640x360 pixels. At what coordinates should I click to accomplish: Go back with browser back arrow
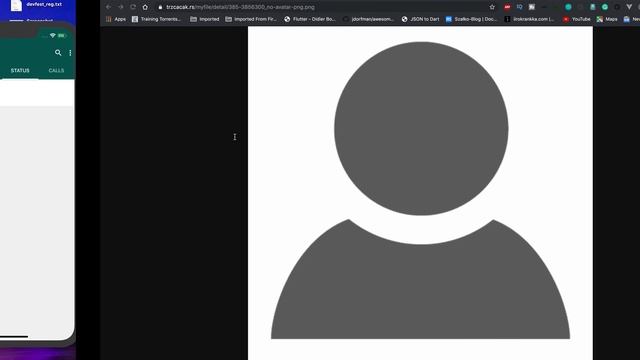(108, 7)
